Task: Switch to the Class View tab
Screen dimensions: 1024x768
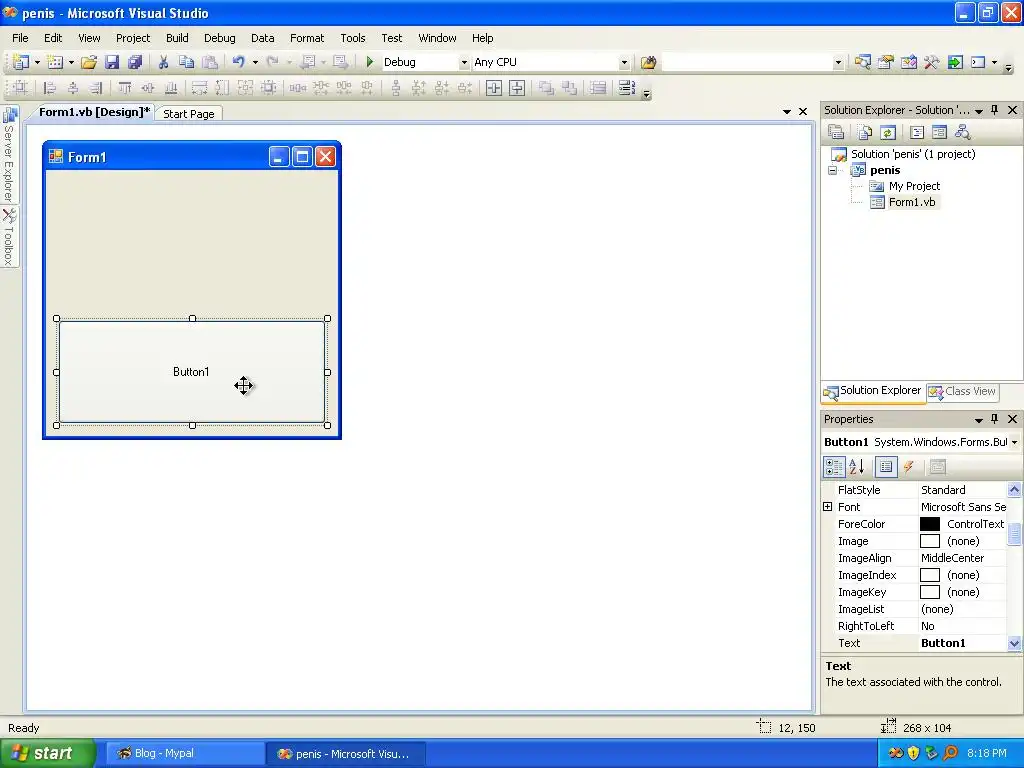Action: click(963, 391)
